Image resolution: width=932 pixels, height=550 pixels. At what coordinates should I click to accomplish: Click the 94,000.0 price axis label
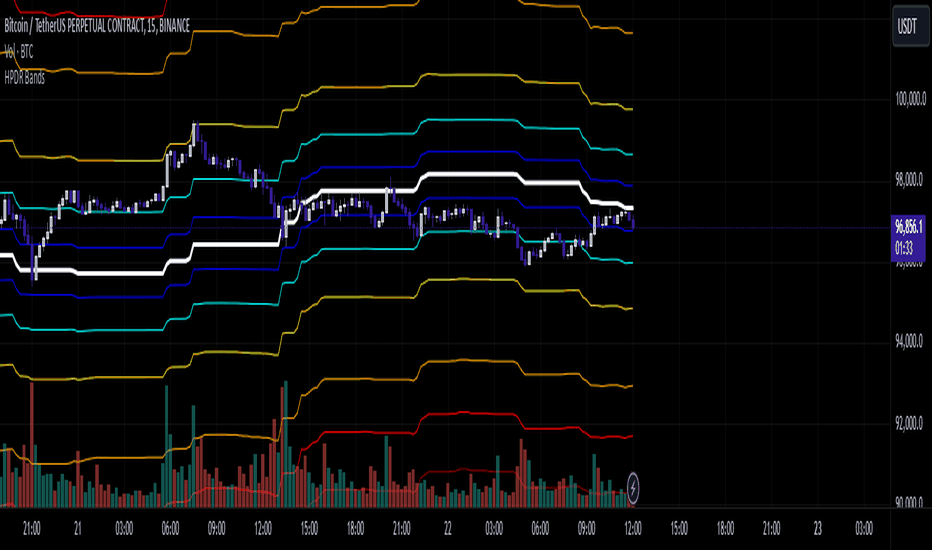(x=909, y=341)
